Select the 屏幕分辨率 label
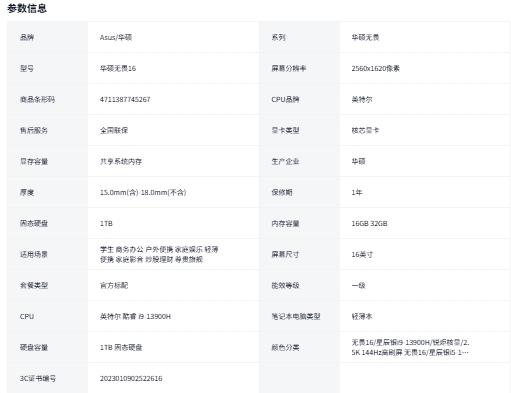 (x=289, y=68)
